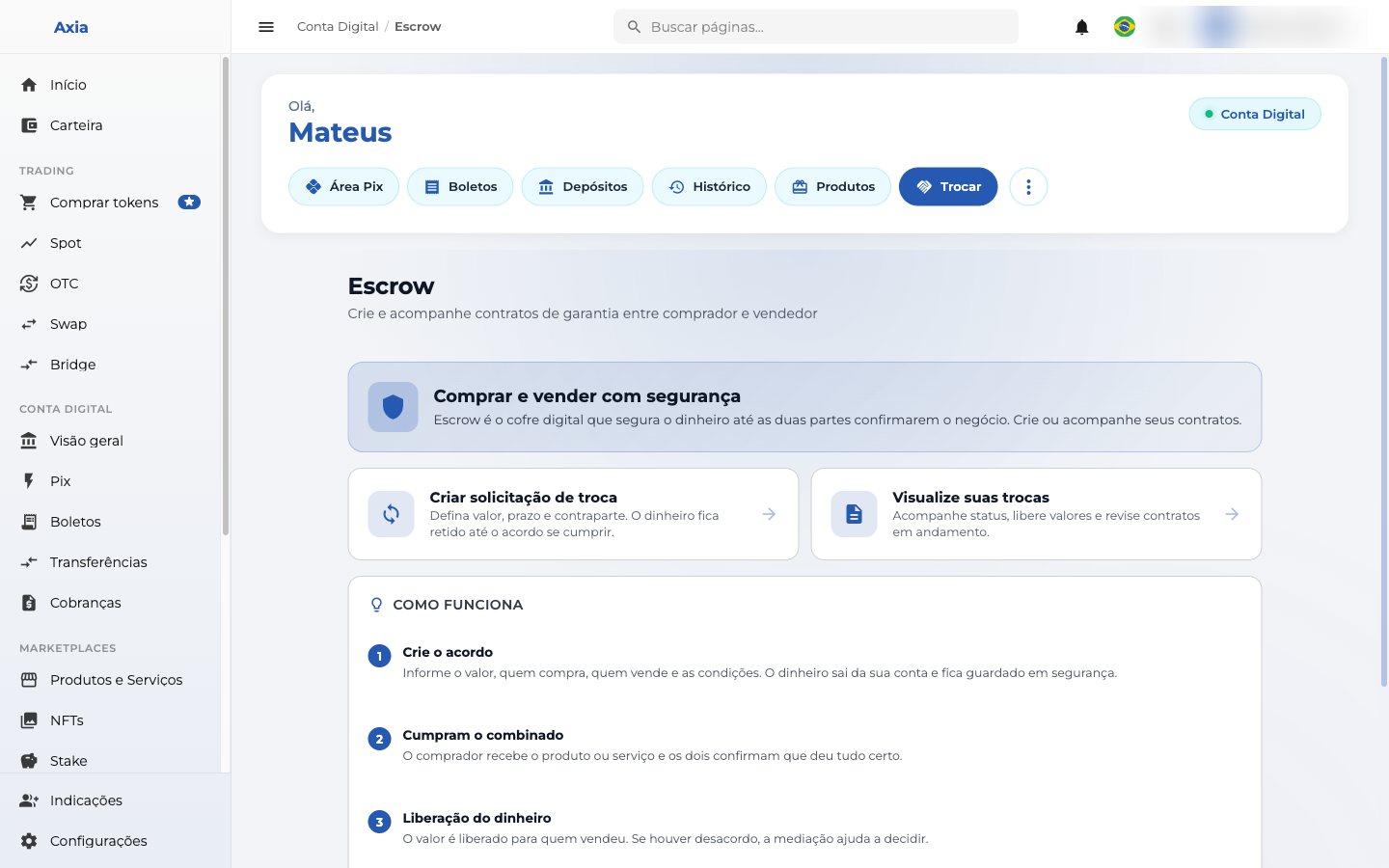Open the Boletos tab pill
The width and height of the screenshot is (1389, 868).
460,187
